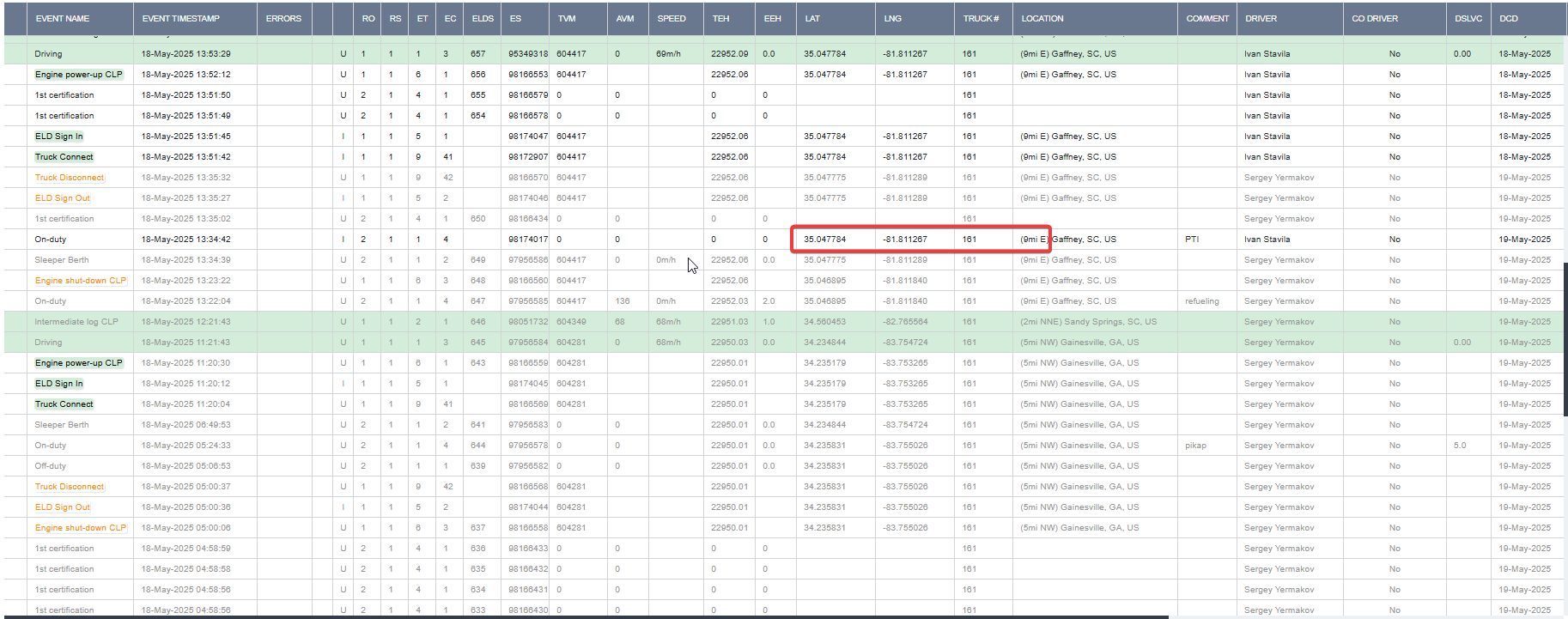Click the ERRORS column header
1568x619 pixels.
(x=283, y=18)
